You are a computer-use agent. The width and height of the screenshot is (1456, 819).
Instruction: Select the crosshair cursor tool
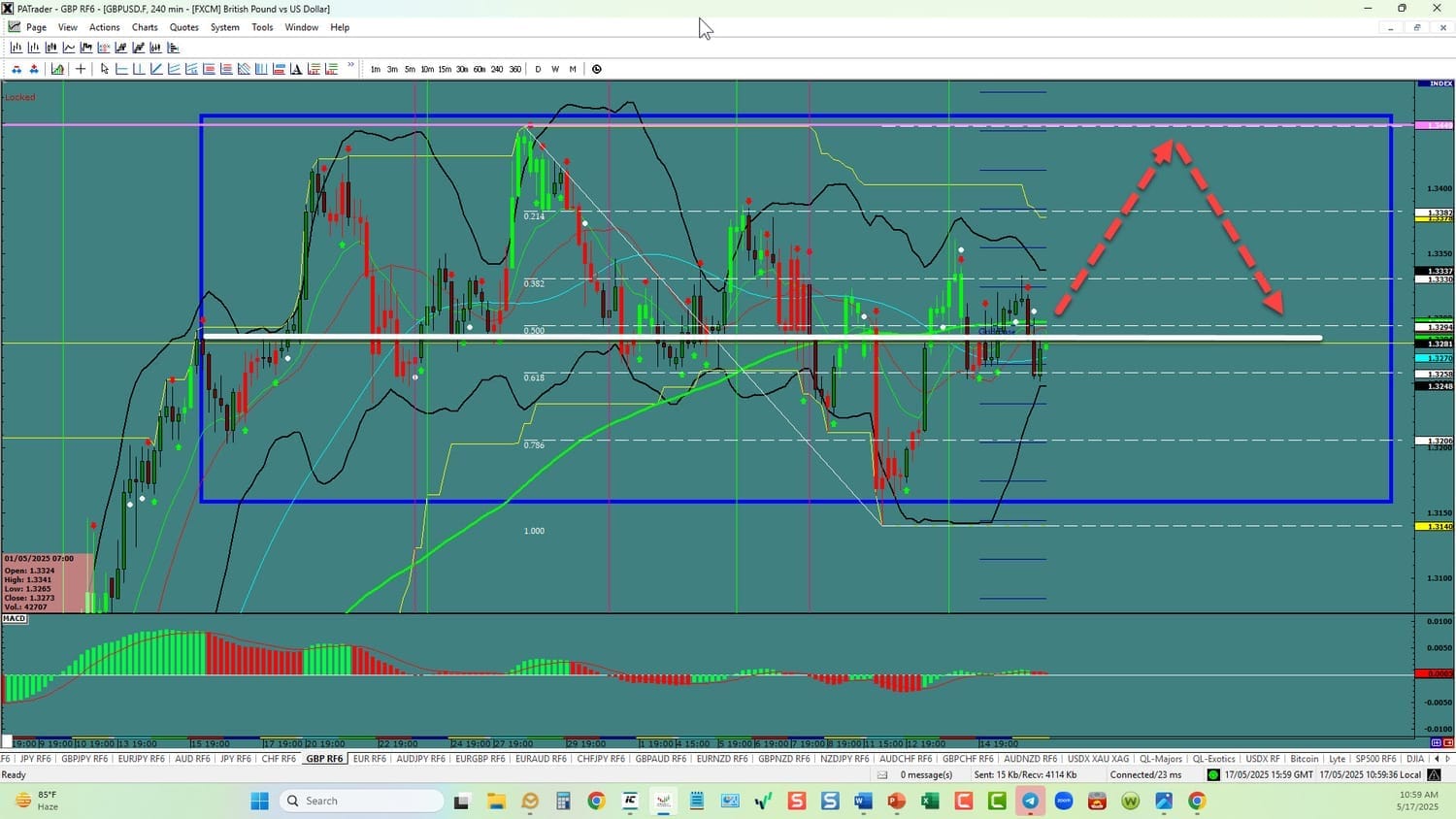[81, 69]
